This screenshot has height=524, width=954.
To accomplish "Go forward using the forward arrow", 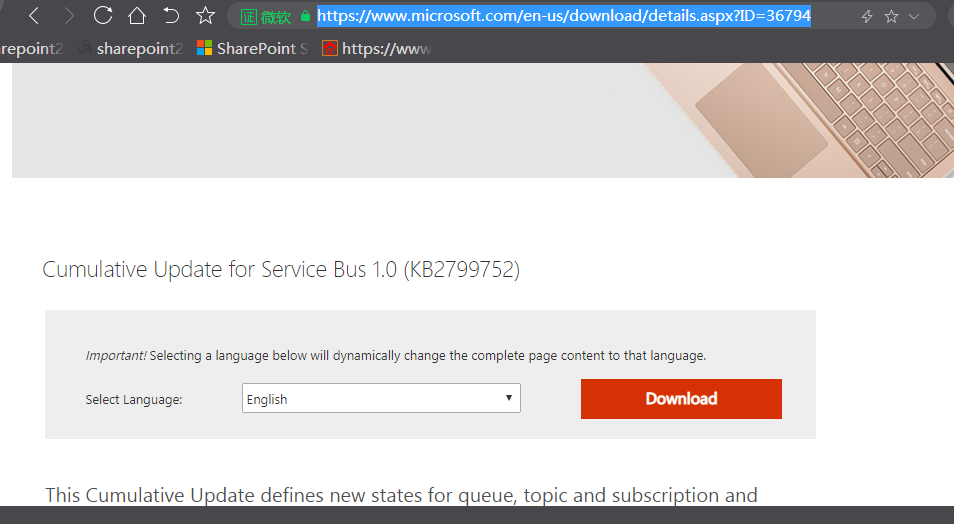I will [69, 16].
